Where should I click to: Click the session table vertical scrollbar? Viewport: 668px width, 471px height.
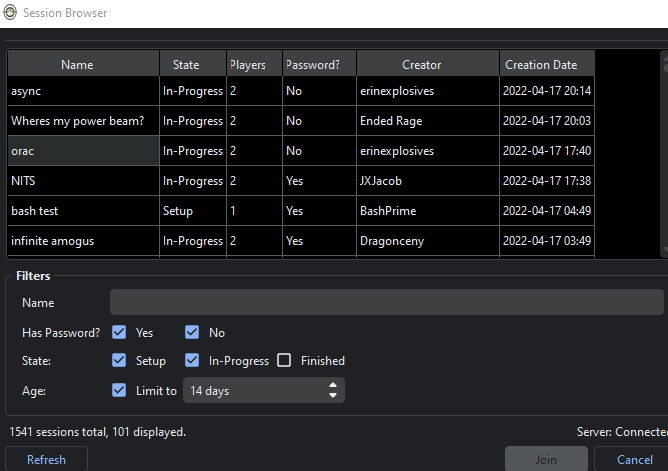665,153
